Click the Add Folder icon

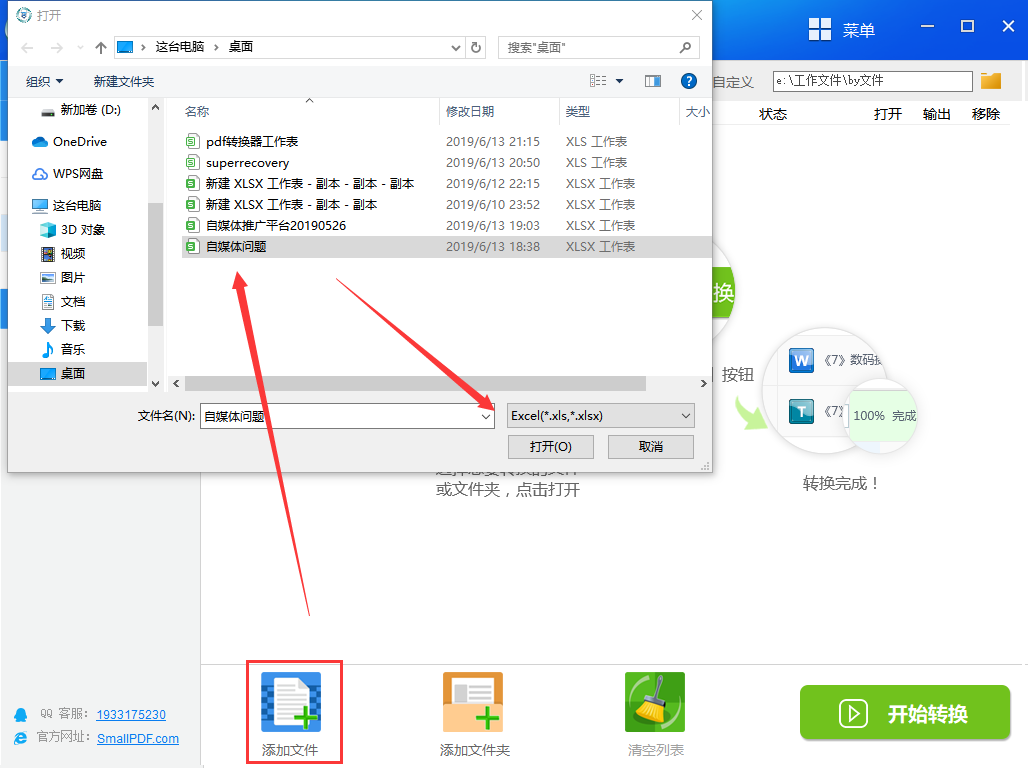point(473,702)
